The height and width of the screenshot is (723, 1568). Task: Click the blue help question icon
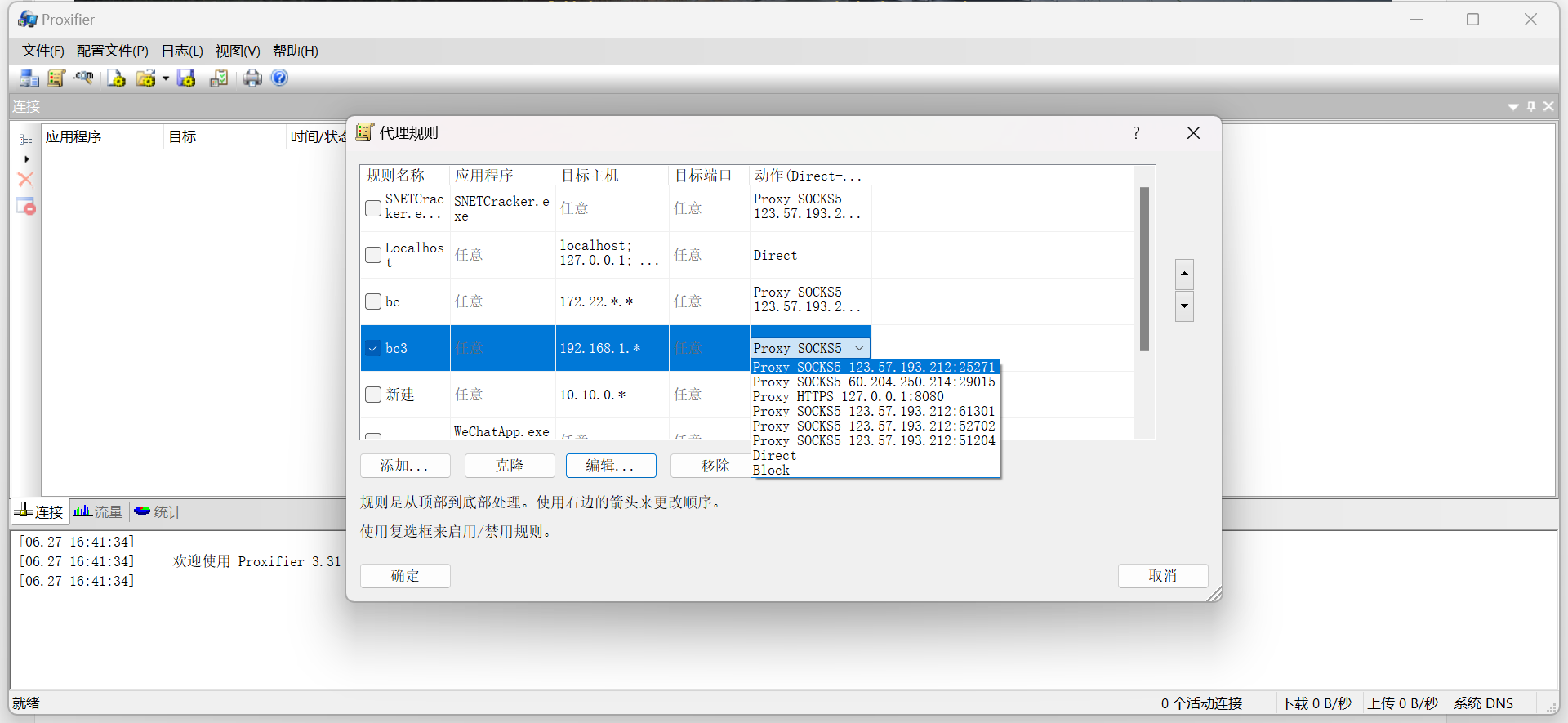(279, 78)
